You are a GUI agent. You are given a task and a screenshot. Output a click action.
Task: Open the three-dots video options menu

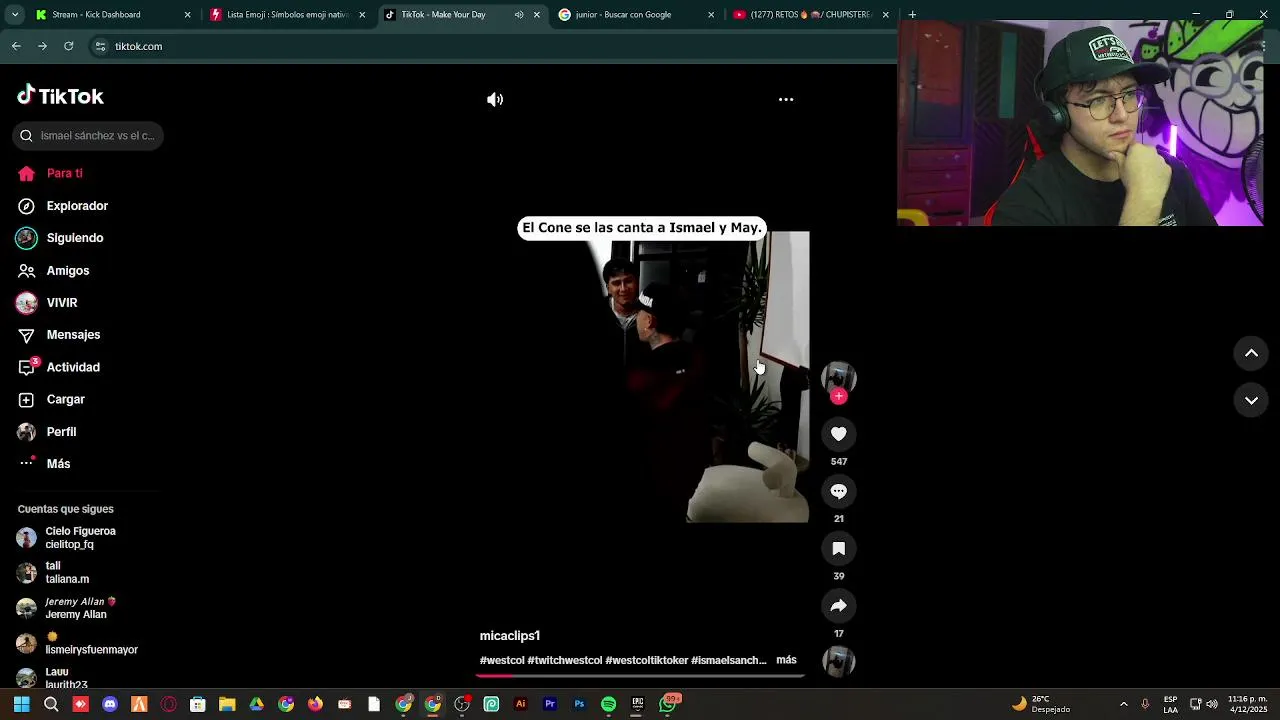point(786,99)
